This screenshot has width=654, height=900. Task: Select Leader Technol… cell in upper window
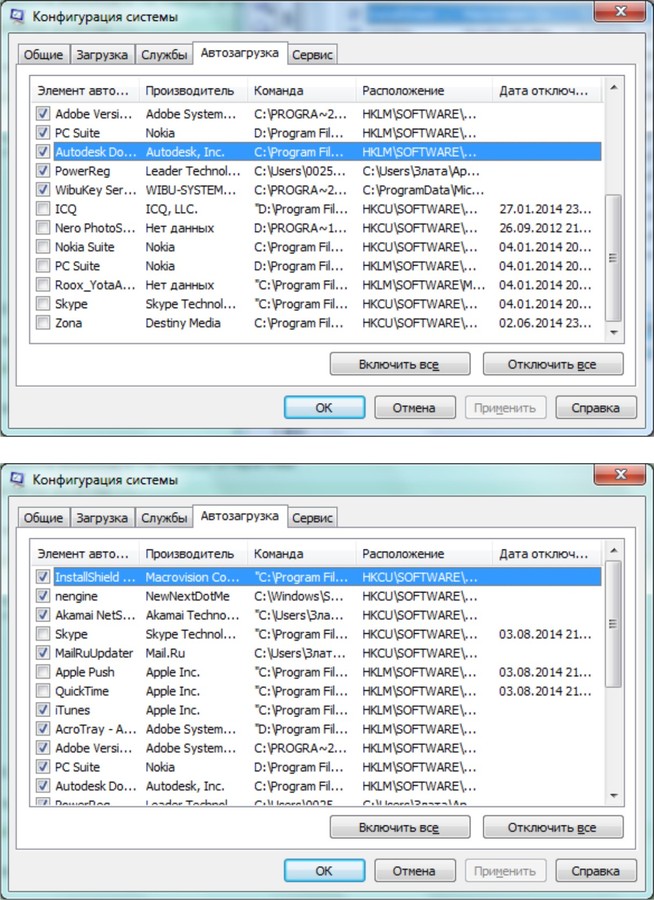point(193,171)
